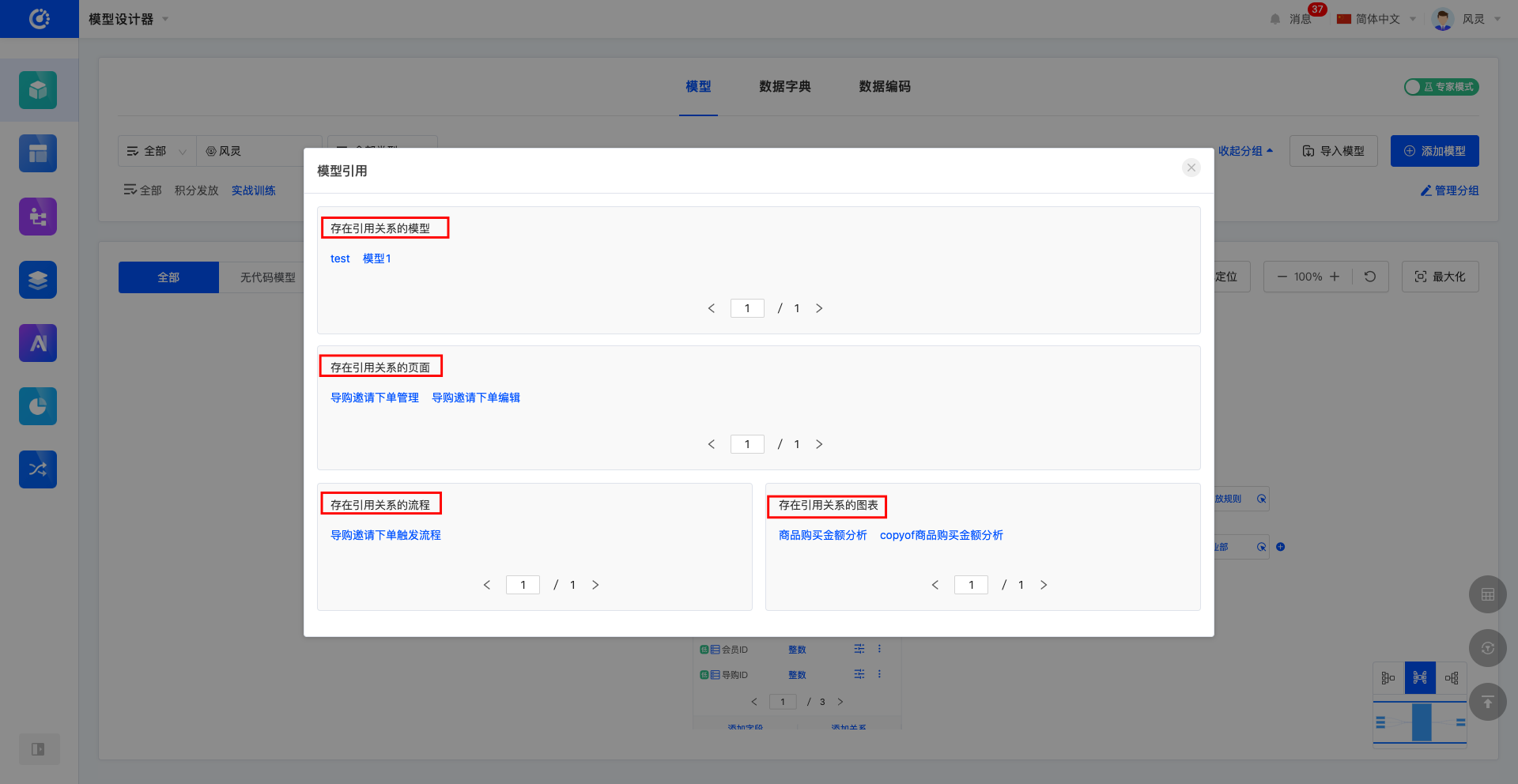1518x784 pixels.
Task: Click the green cube icon in sidebar
Action: pos(38,90)
